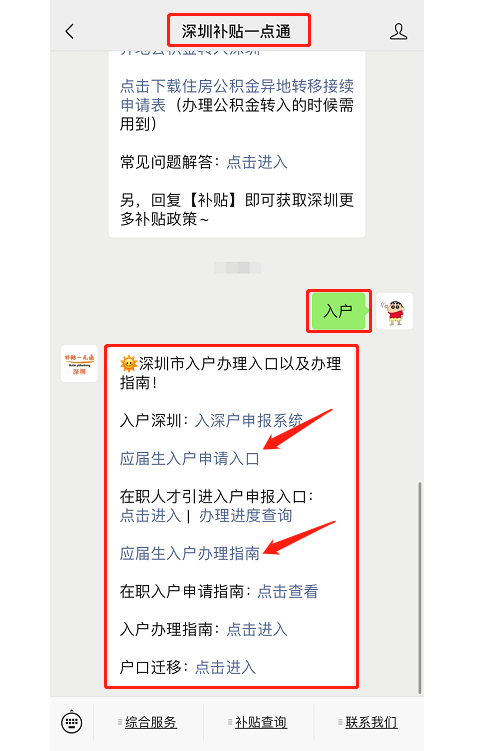Click the chat scrollbar thumb

[420, 588]
